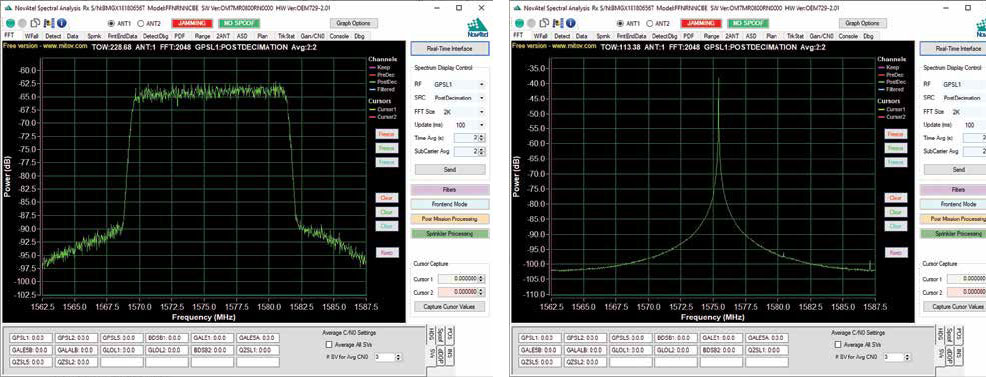The height and width of the screenshot is (377, 986).
Task: Click red Freeze button in left window
Action: click(387, 134)
